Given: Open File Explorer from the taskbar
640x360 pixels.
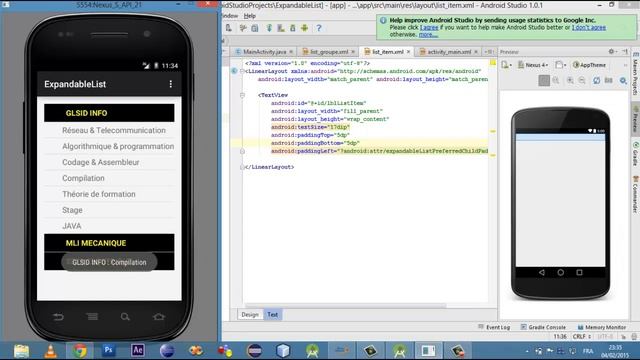Looking at the screenshot, I should click(x=21, y=351).
